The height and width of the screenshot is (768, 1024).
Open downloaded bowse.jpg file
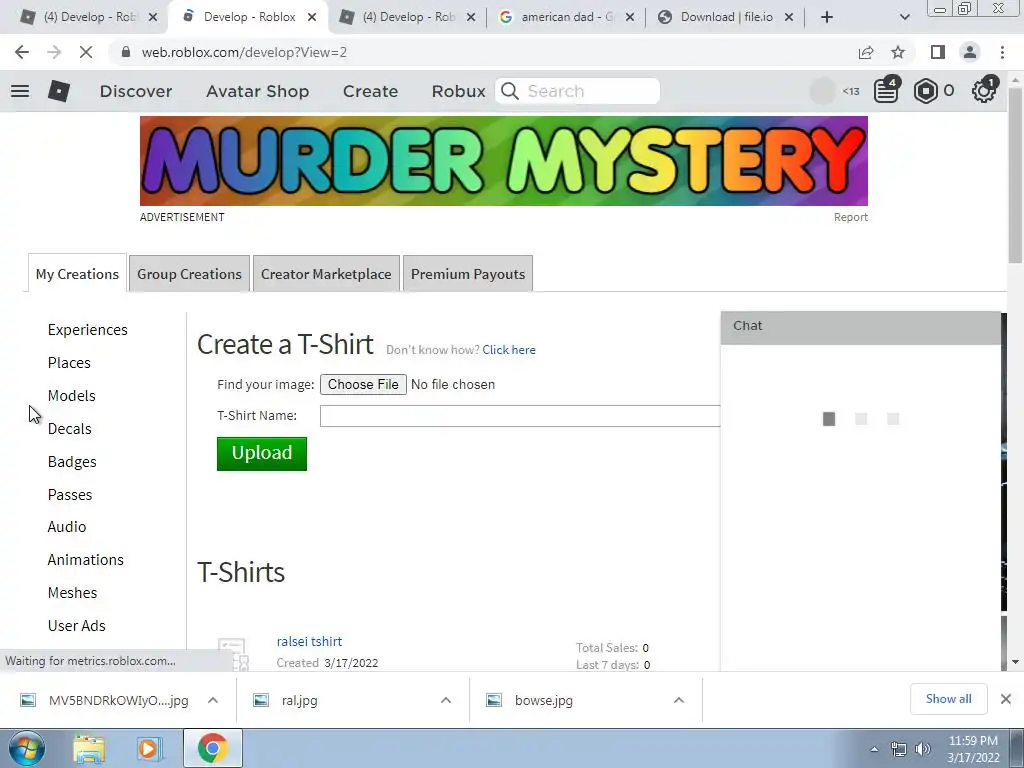point(543,700)
